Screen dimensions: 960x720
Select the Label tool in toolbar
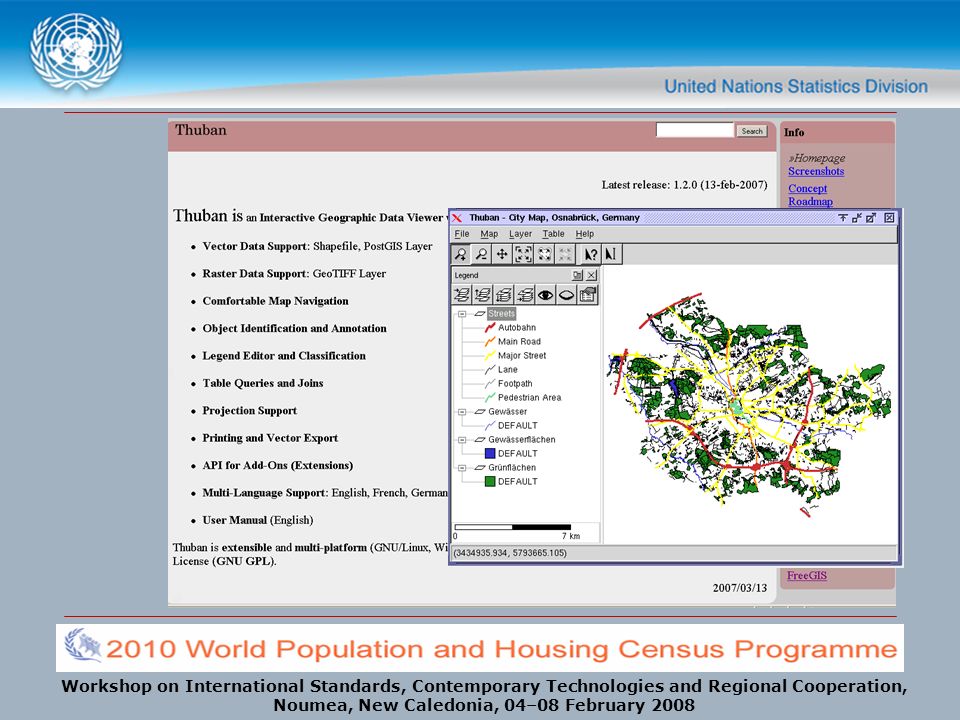tap(611, 254)
